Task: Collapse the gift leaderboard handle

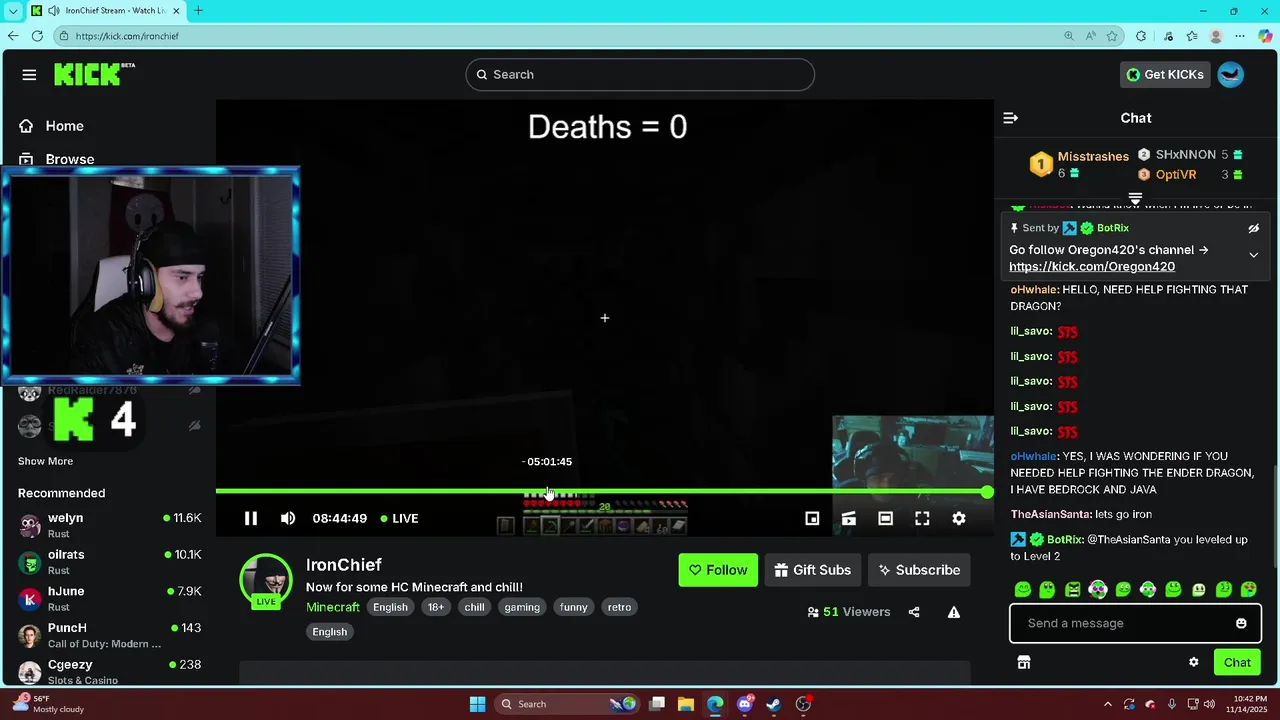Action: tap(1135, 198)
